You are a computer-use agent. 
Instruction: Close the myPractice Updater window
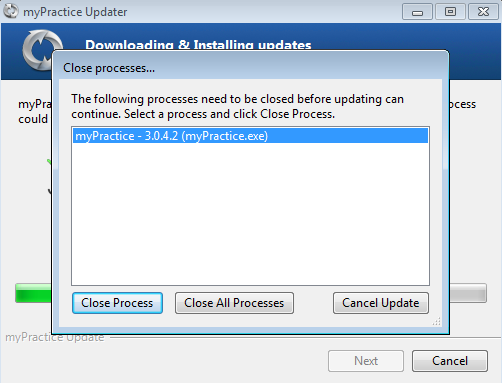(x=483, y=12)
